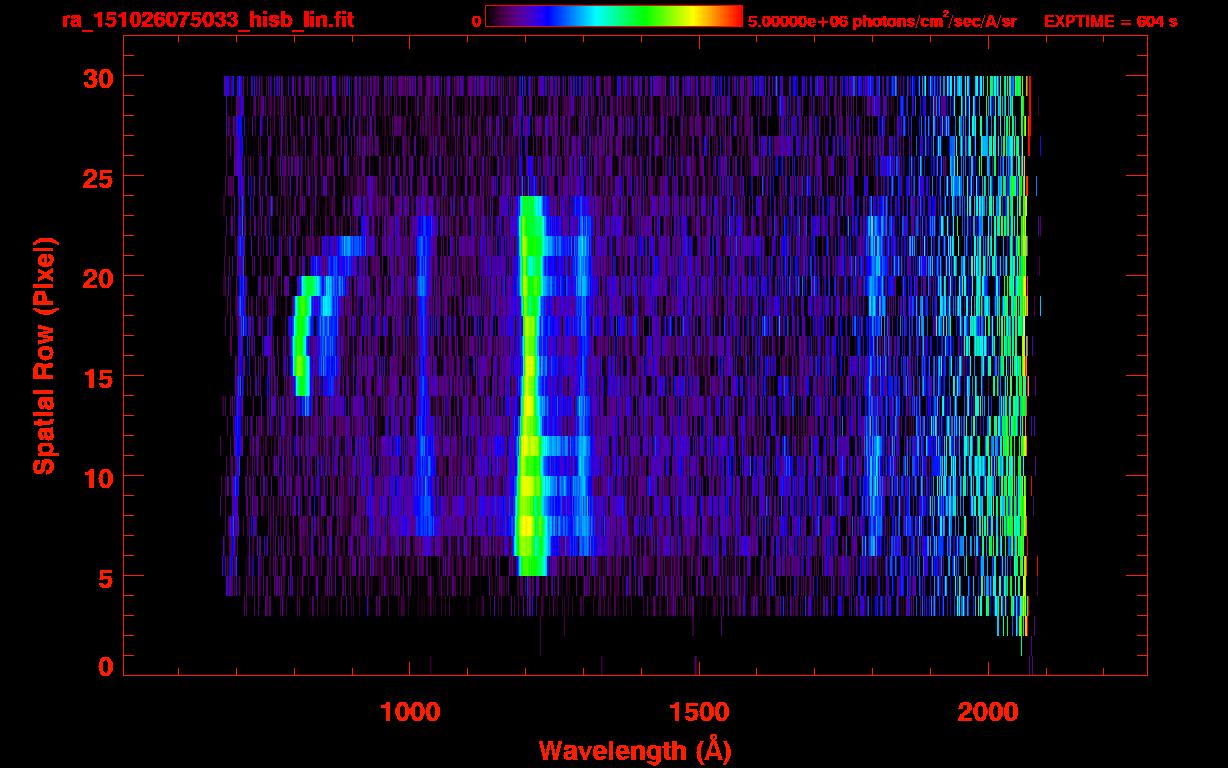1228x768 pixels.
Task: Click x-axis tick label 2000
Action: click(x=987, y=712)
